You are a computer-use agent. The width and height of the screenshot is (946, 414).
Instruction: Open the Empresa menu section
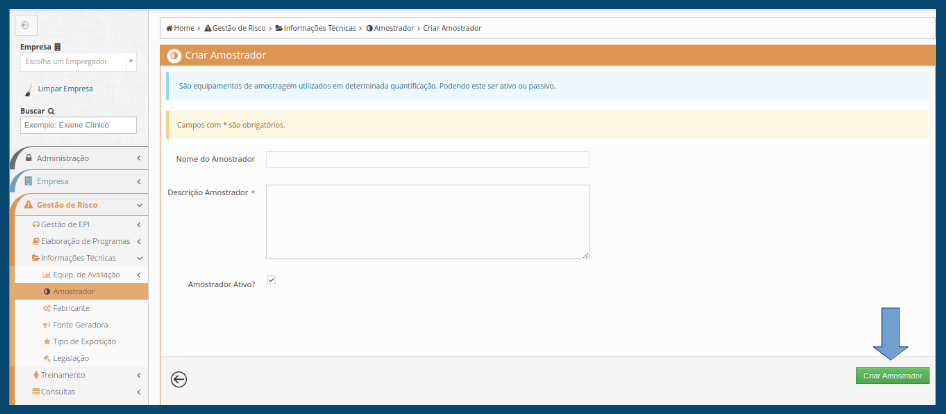[x=52, y=181]
